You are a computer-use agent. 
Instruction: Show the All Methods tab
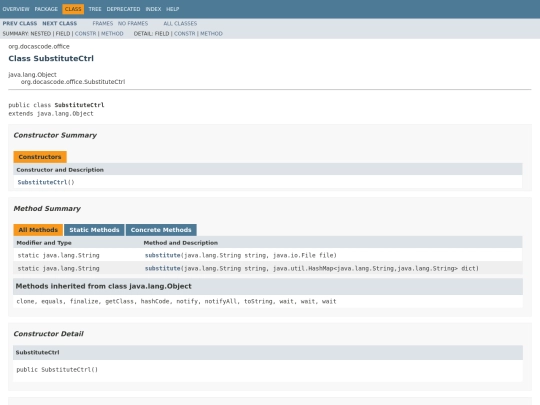[x=38, y=230]
